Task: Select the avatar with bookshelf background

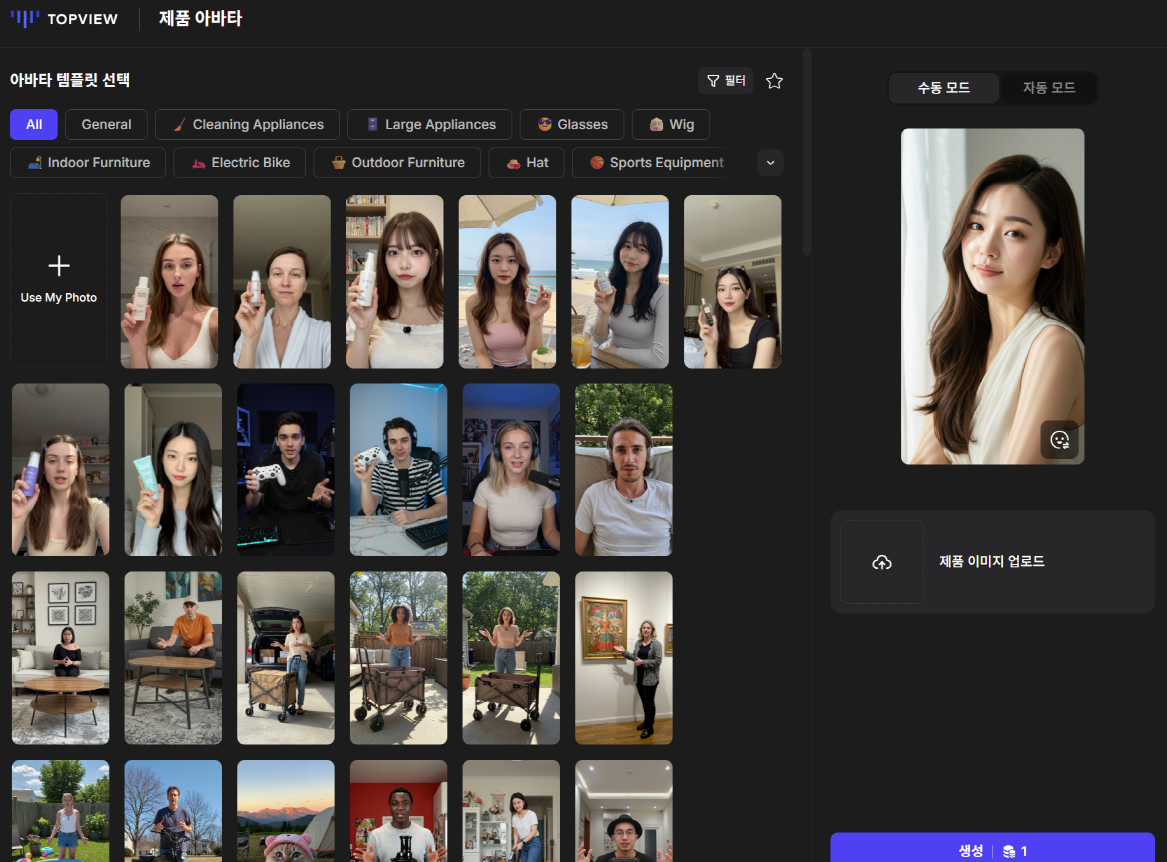Action: pos(394,281)
